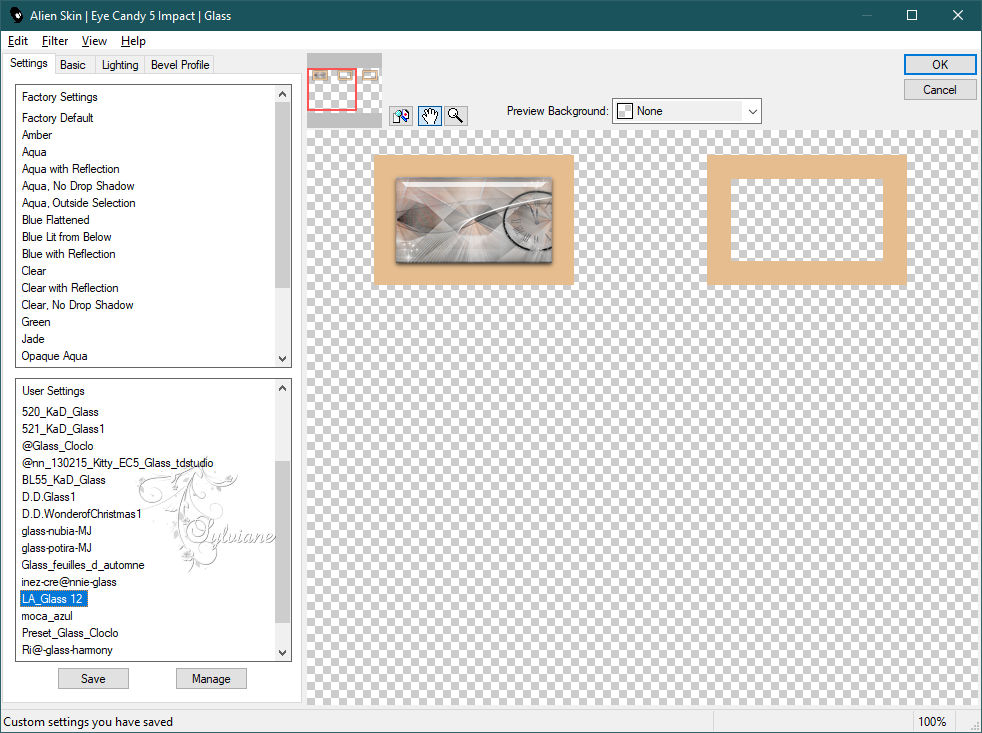Open the View menu
The width and height of the screenshot is (982, 733).
click(94, 41)
